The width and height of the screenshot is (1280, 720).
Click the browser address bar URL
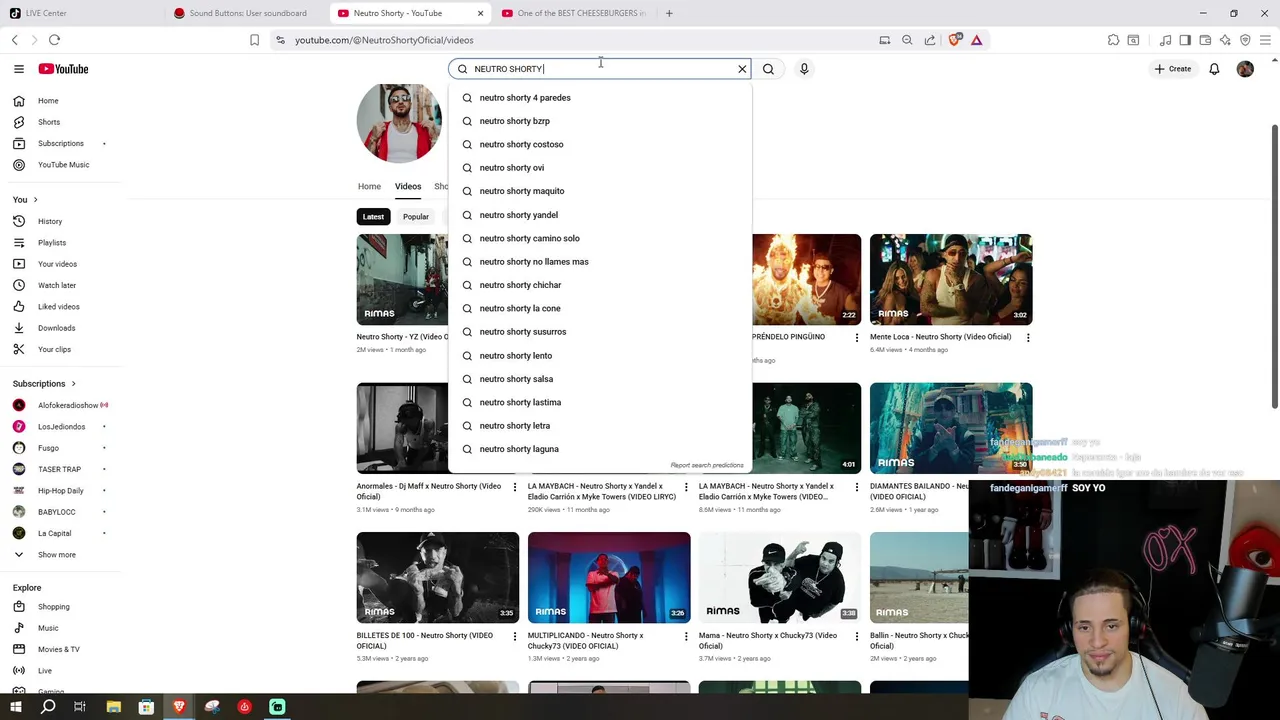[384, 40]
